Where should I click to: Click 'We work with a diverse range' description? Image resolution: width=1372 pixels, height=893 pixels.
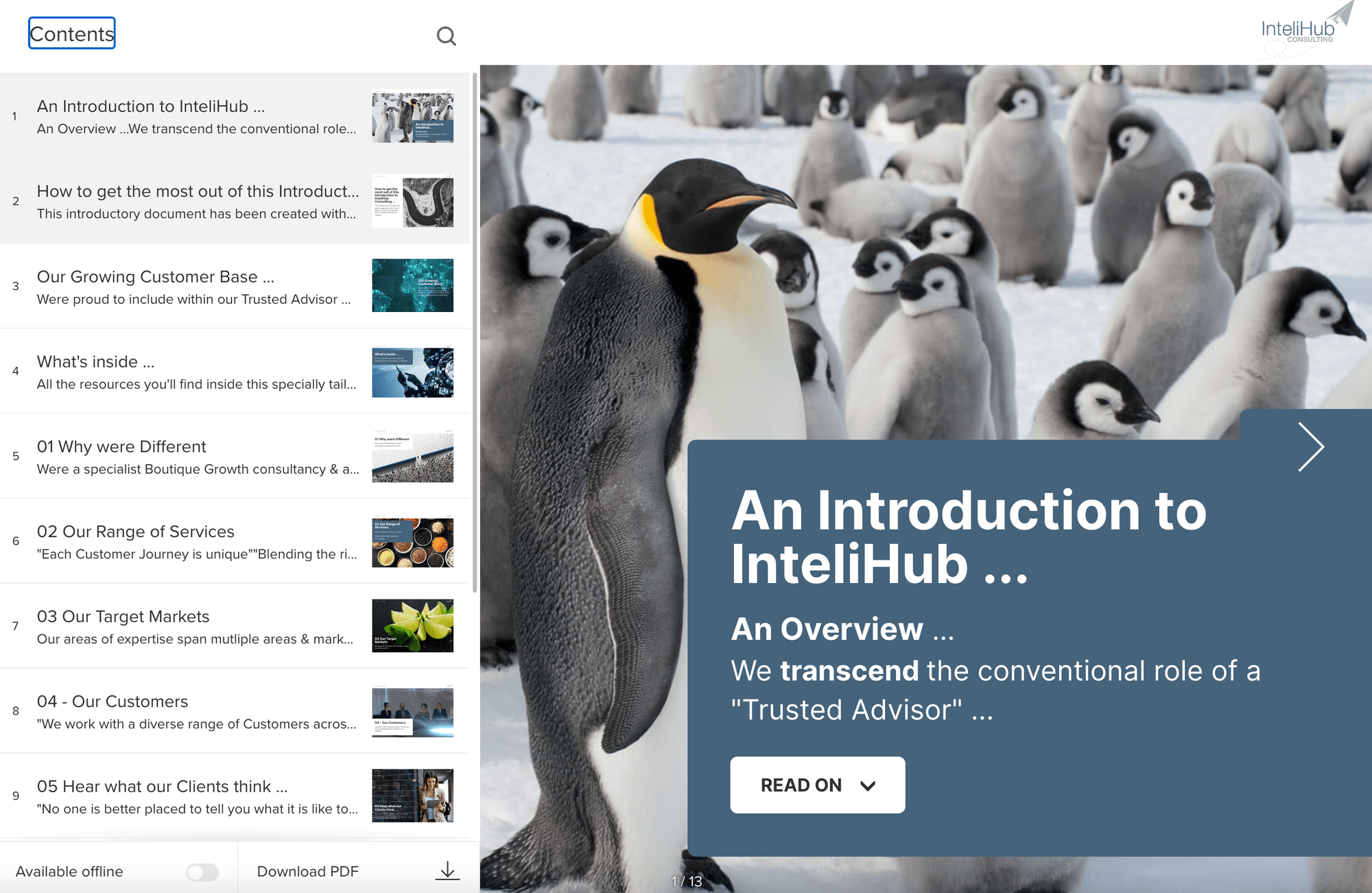pos(197,724)
